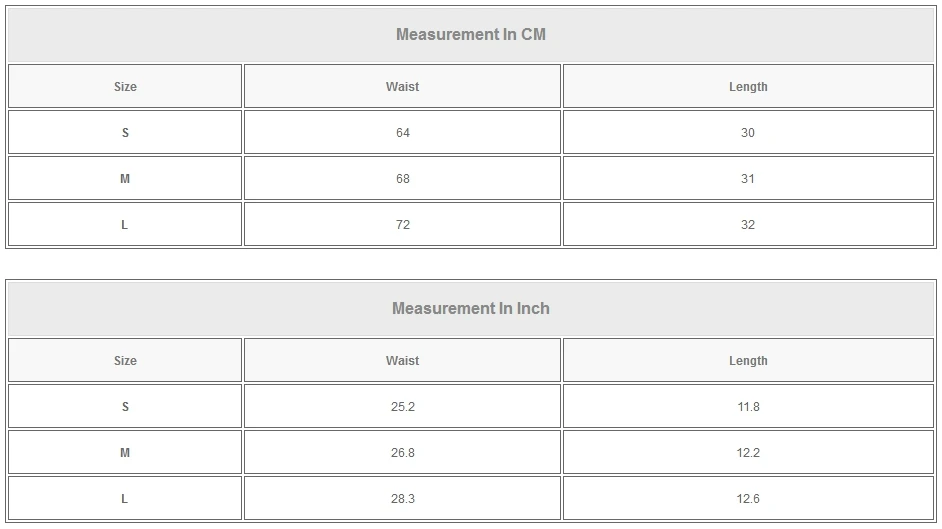Click the 11.8 inch length cell
Viewport: 942px width, 529px height.
tap(748, 407)
